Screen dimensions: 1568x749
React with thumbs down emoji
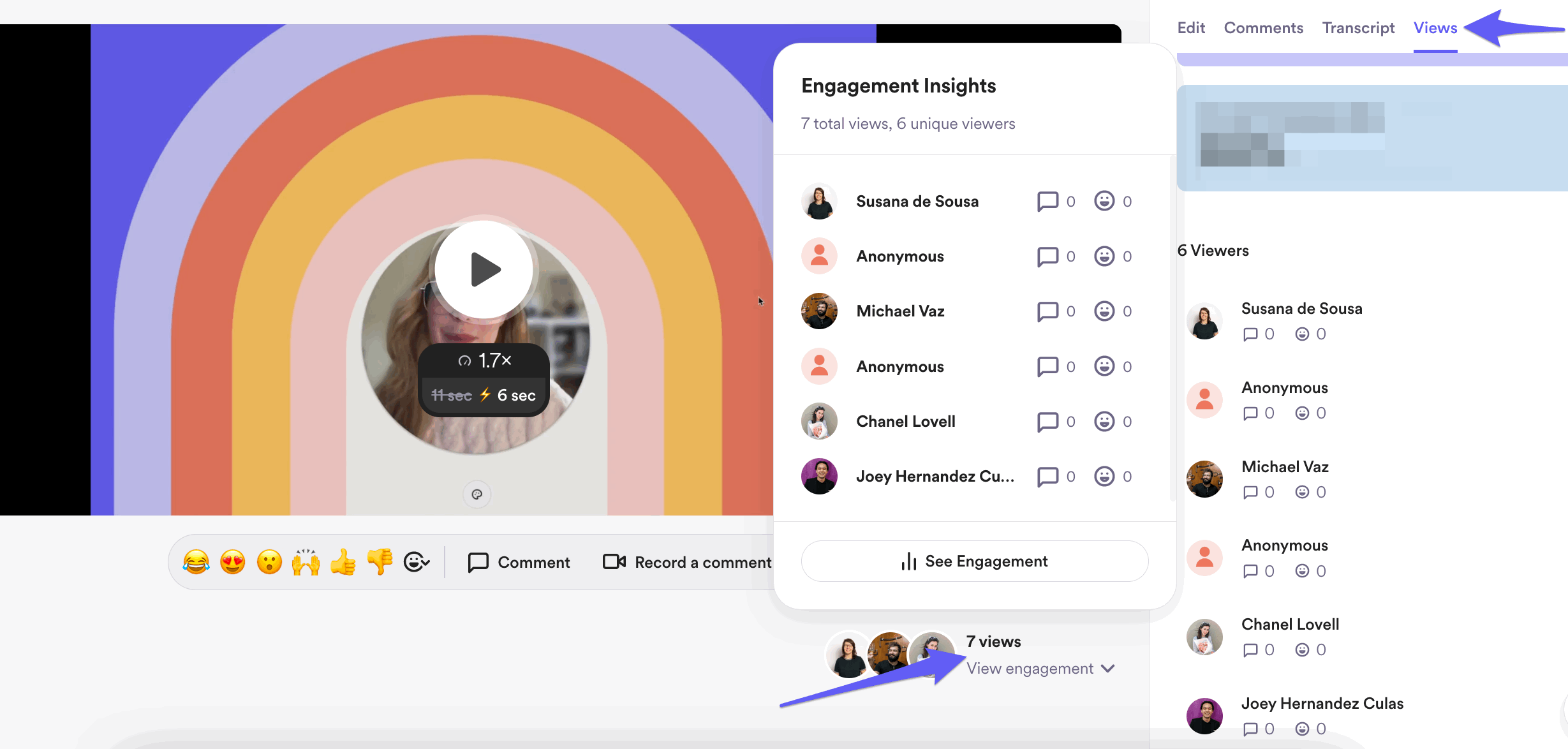(380, 562)
